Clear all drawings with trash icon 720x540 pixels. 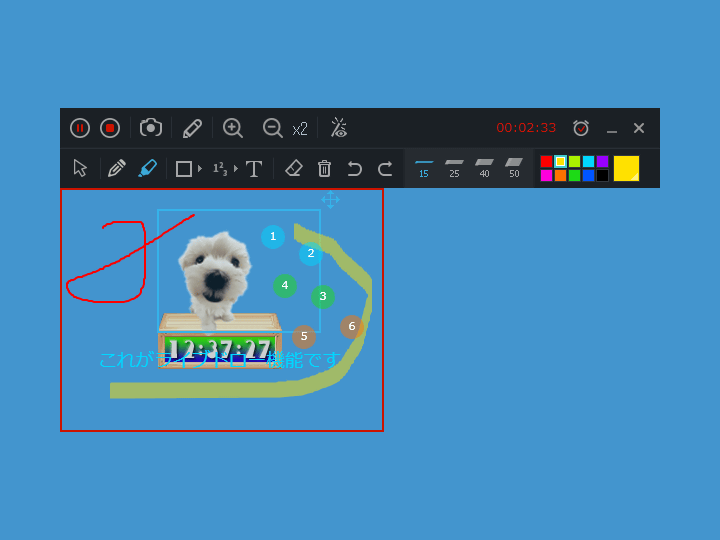pyautogui.click(x=324, y=168)
